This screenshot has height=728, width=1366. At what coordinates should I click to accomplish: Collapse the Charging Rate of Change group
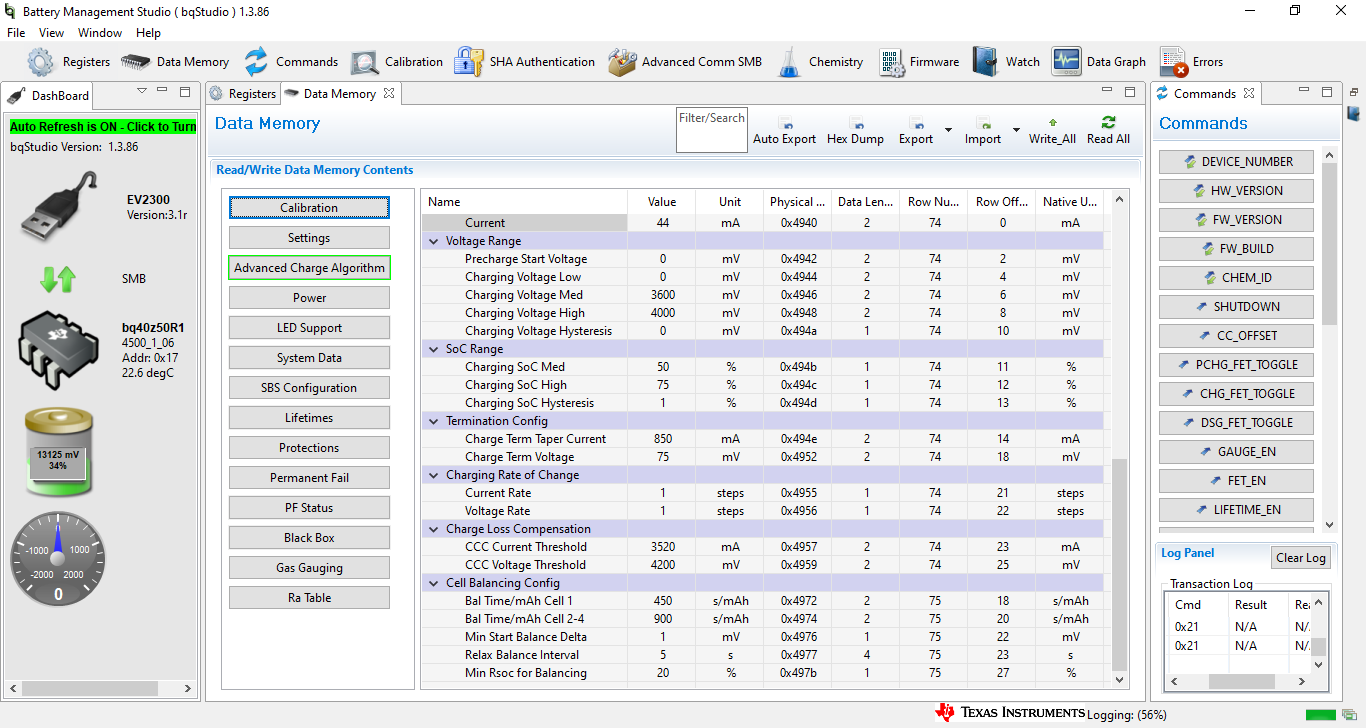(x=434, y=475)
